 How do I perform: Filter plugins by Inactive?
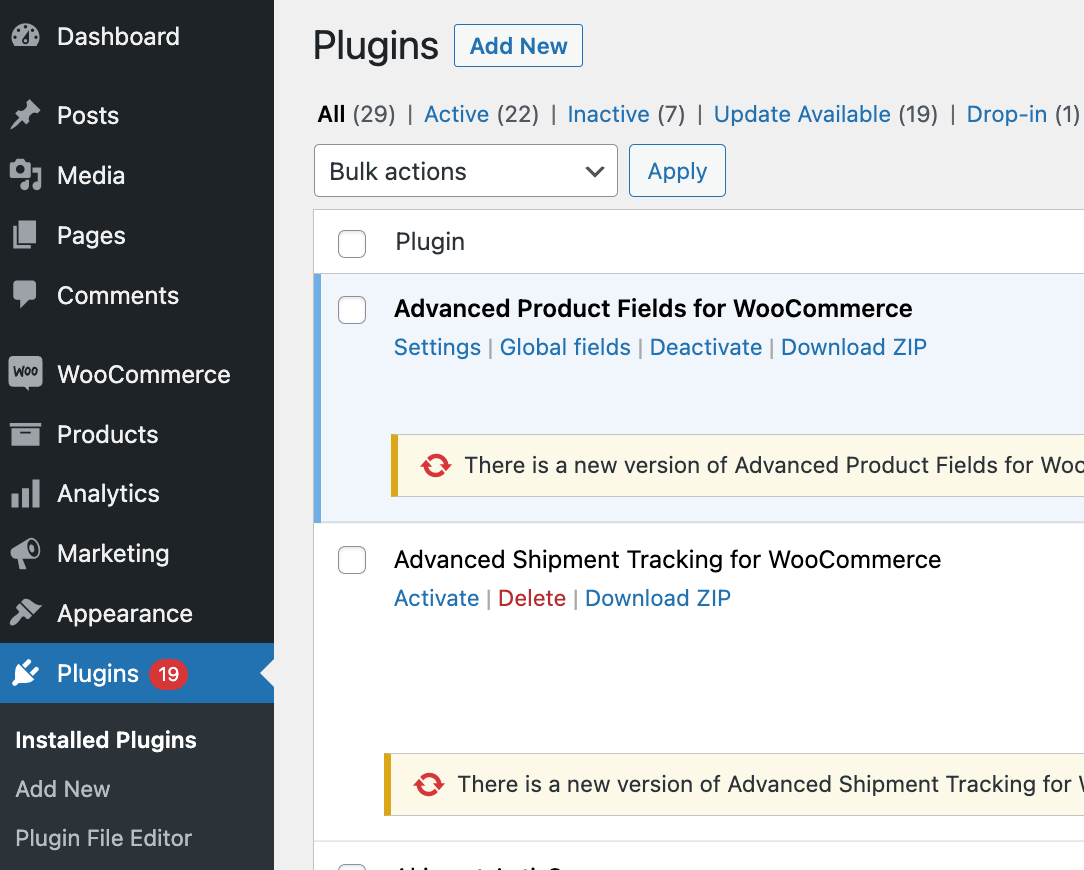point(608,114)
